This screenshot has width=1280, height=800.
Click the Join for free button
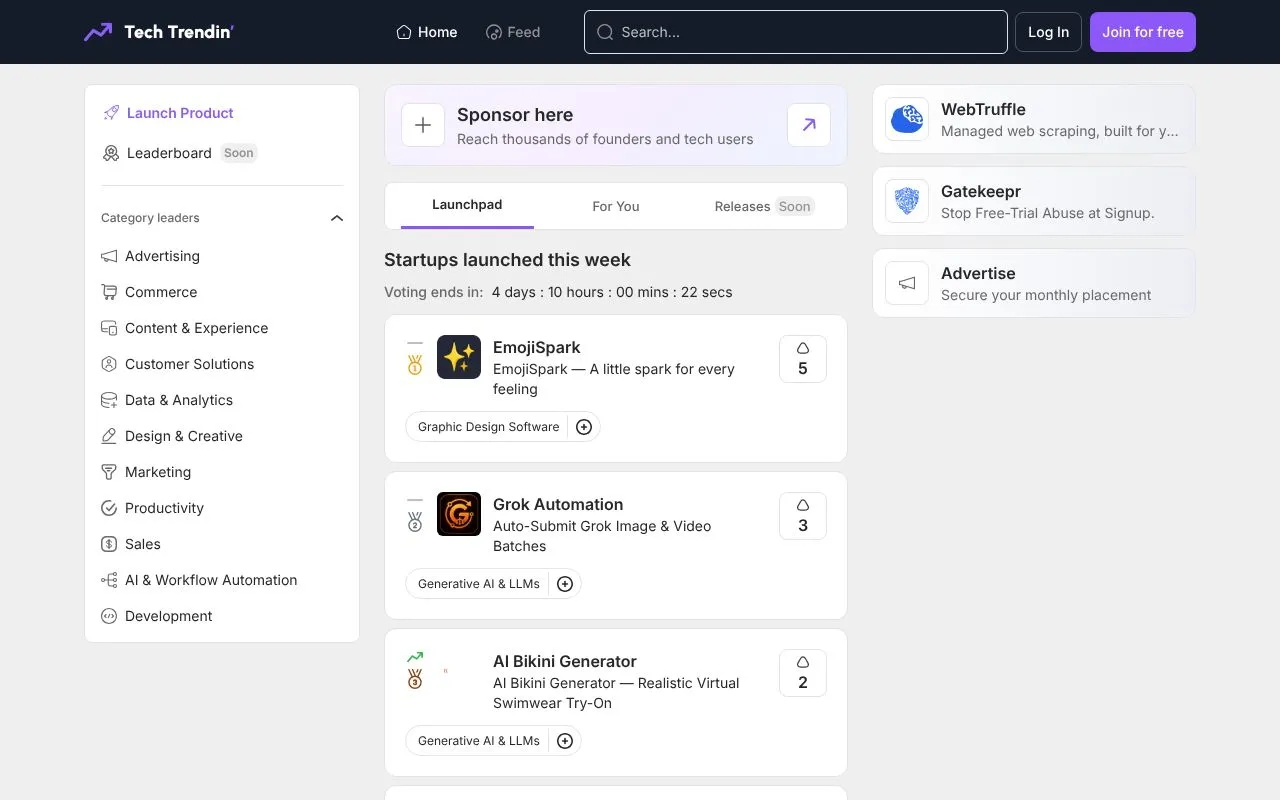coord(1143,32)
